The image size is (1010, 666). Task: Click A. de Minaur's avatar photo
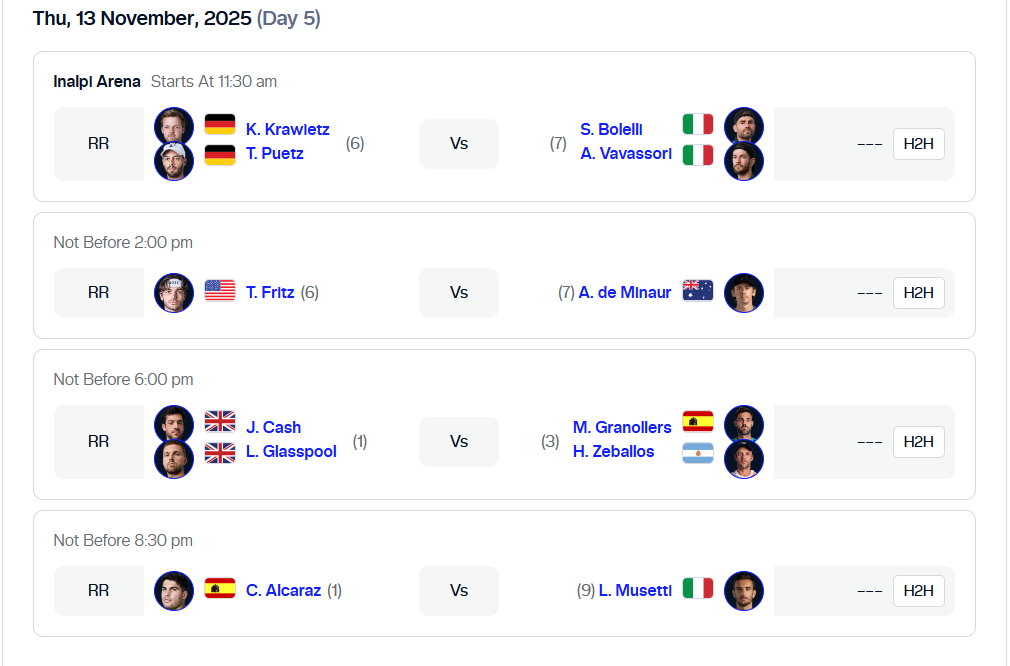pyautogui.click(x=744, y=293)
